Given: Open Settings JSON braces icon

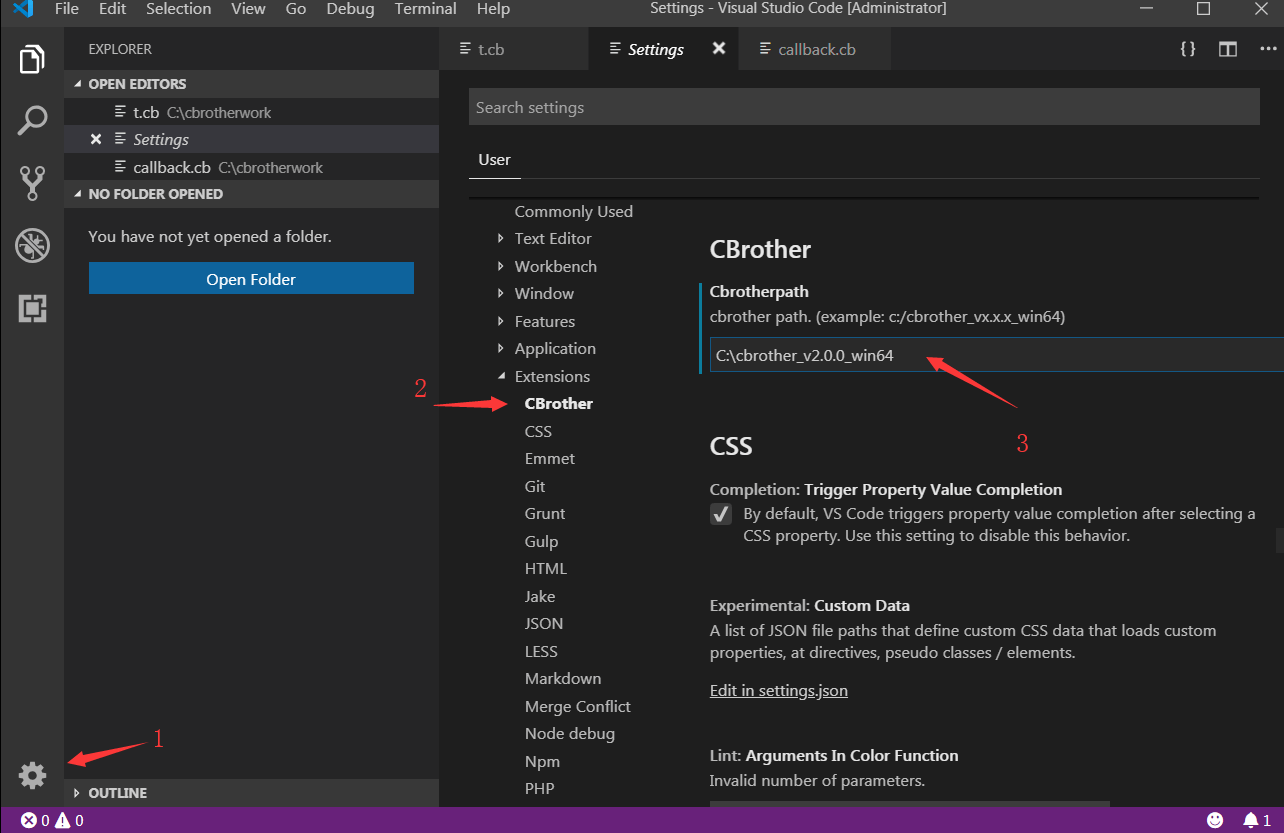Looking at the screenshot, I should coord(1188,49).
